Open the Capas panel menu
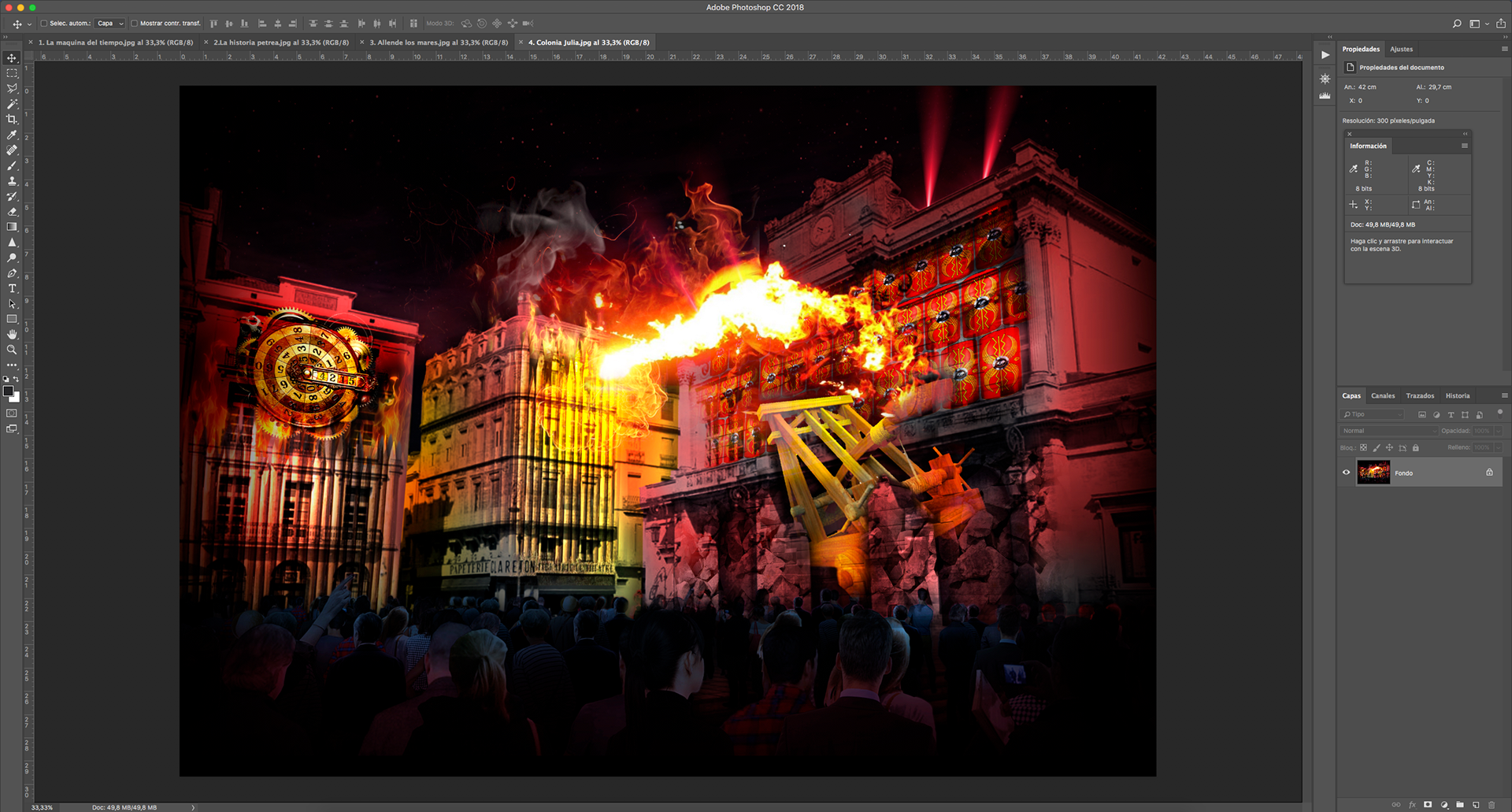This screenshot has height=812, width=1512. point(1504,395)
